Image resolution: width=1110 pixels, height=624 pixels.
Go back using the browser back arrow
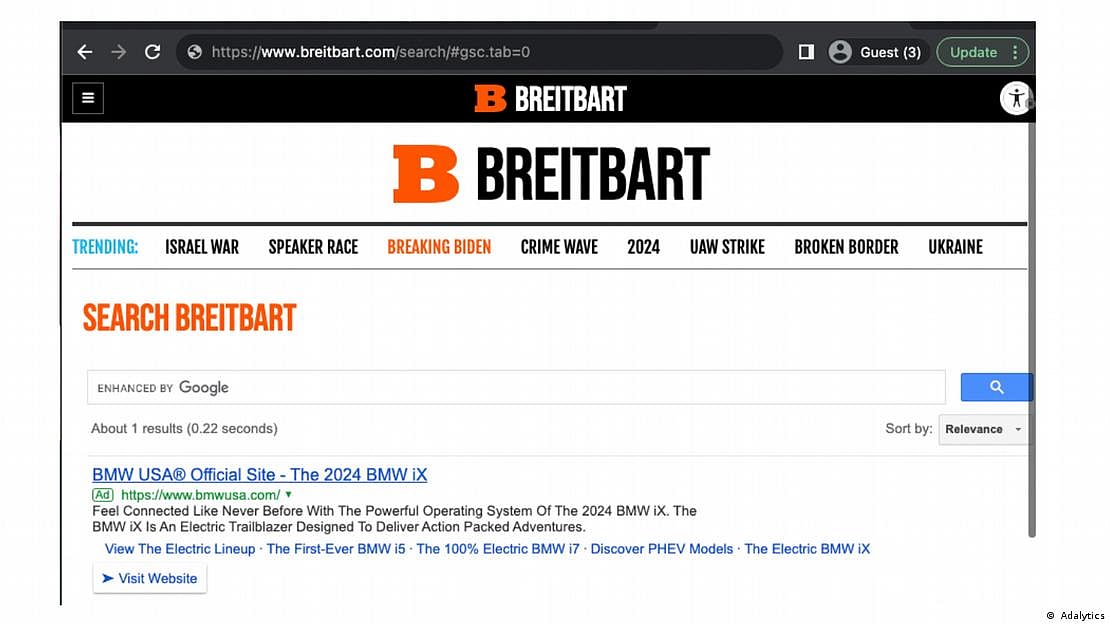(x=85, y=52)
